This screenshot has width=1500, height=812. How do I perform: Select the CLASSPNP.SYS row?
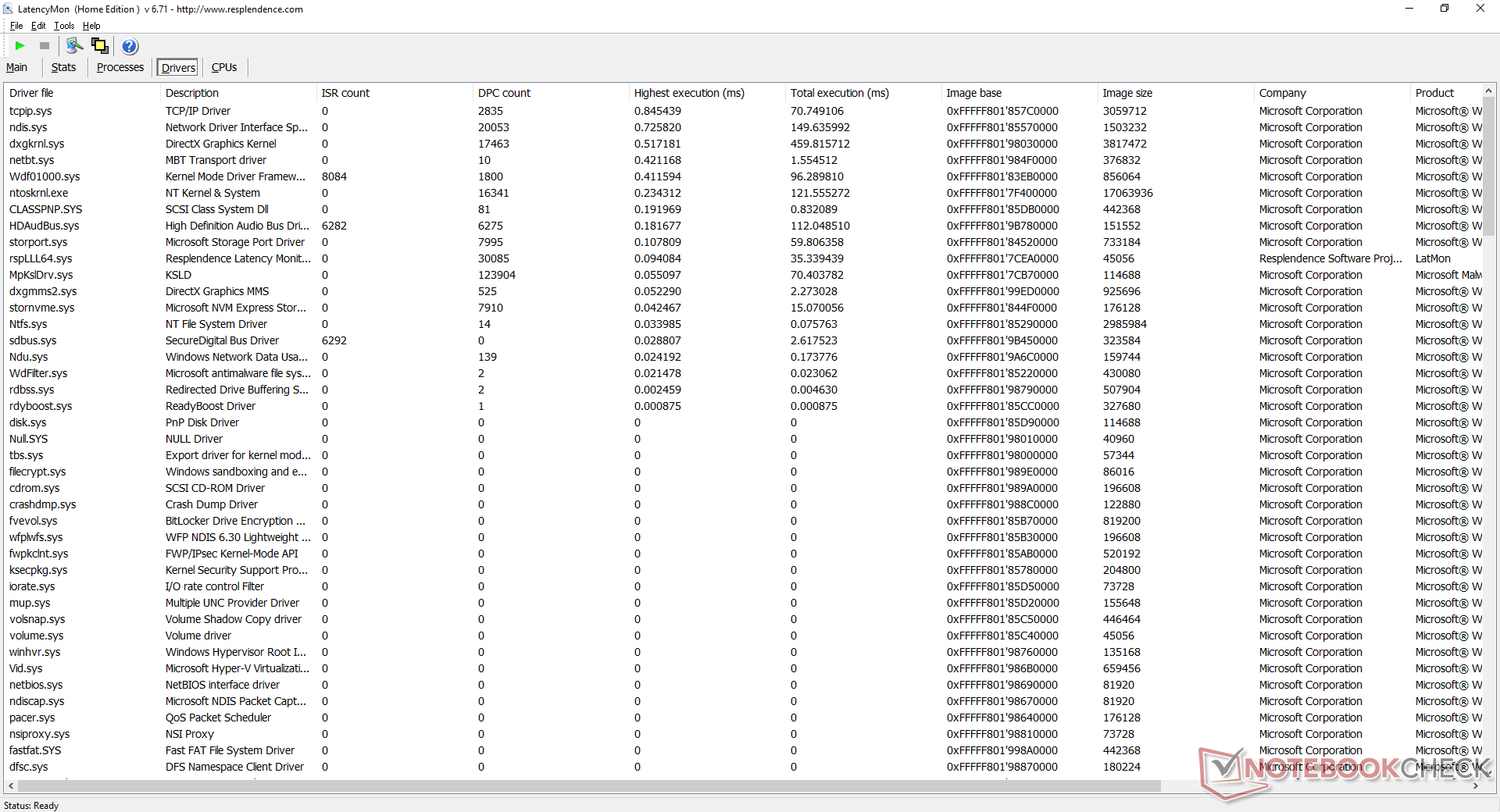click(743, 209)
